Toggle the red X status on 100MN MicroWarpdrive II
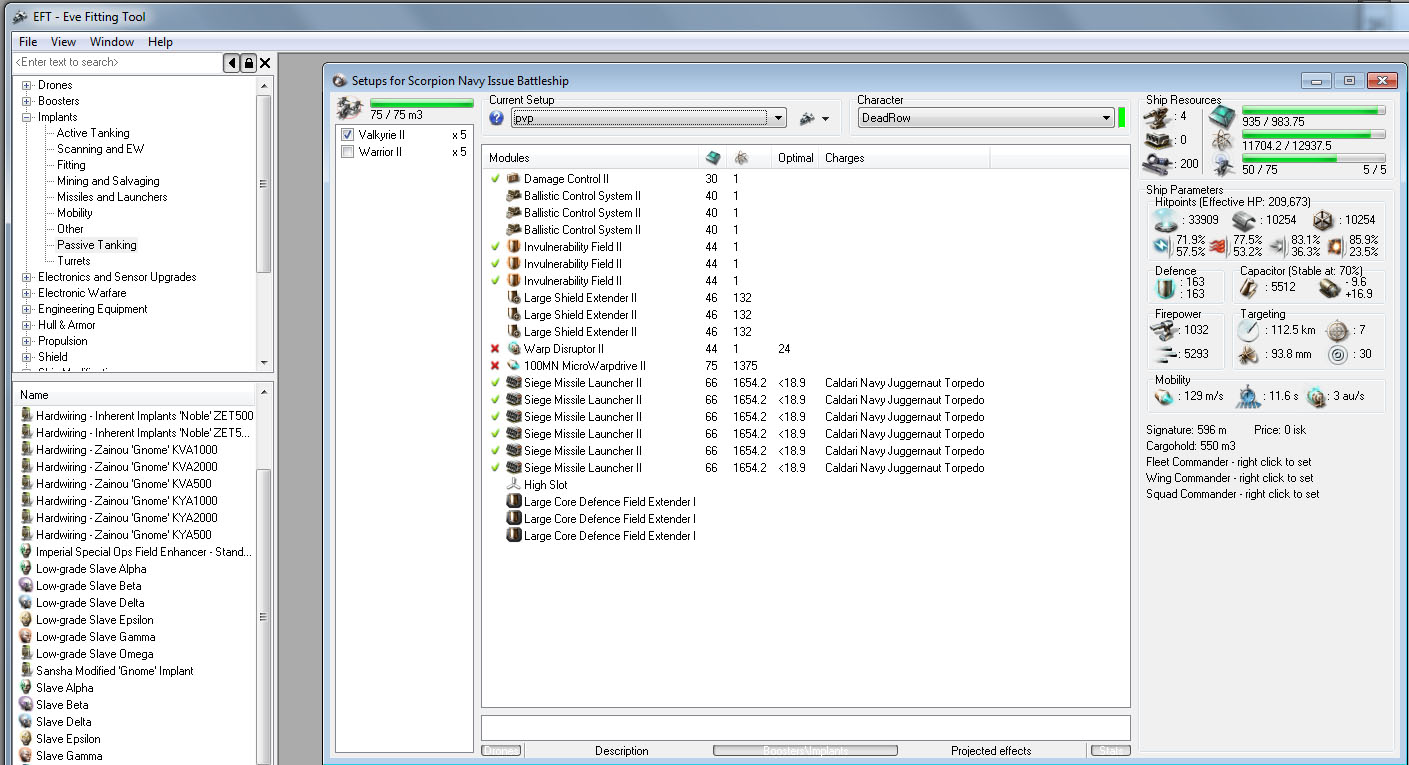1409x765 pixels. click(495, 366)
